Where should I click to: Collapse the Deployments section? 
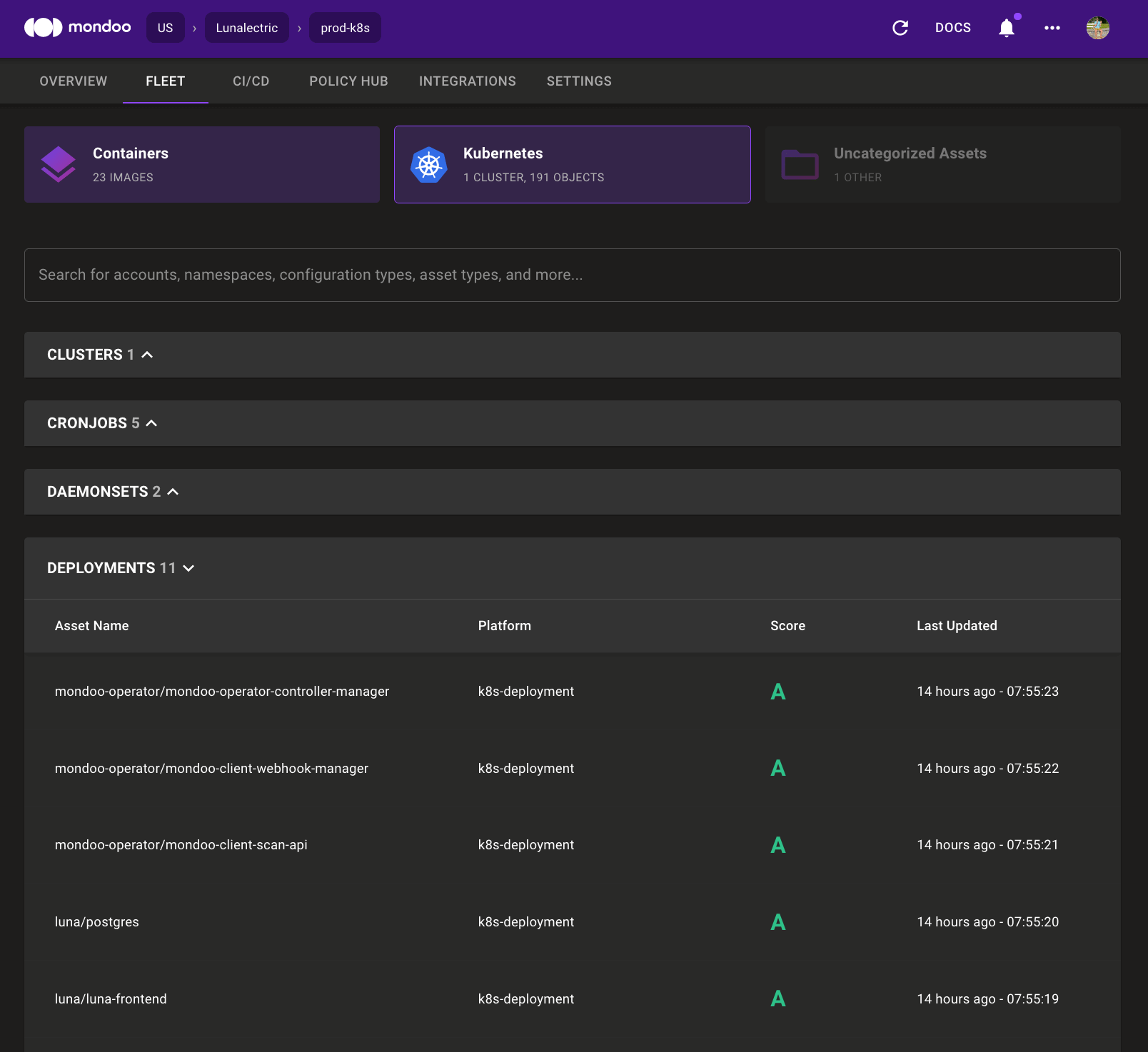pyautogui.click(x=188, y=568)
